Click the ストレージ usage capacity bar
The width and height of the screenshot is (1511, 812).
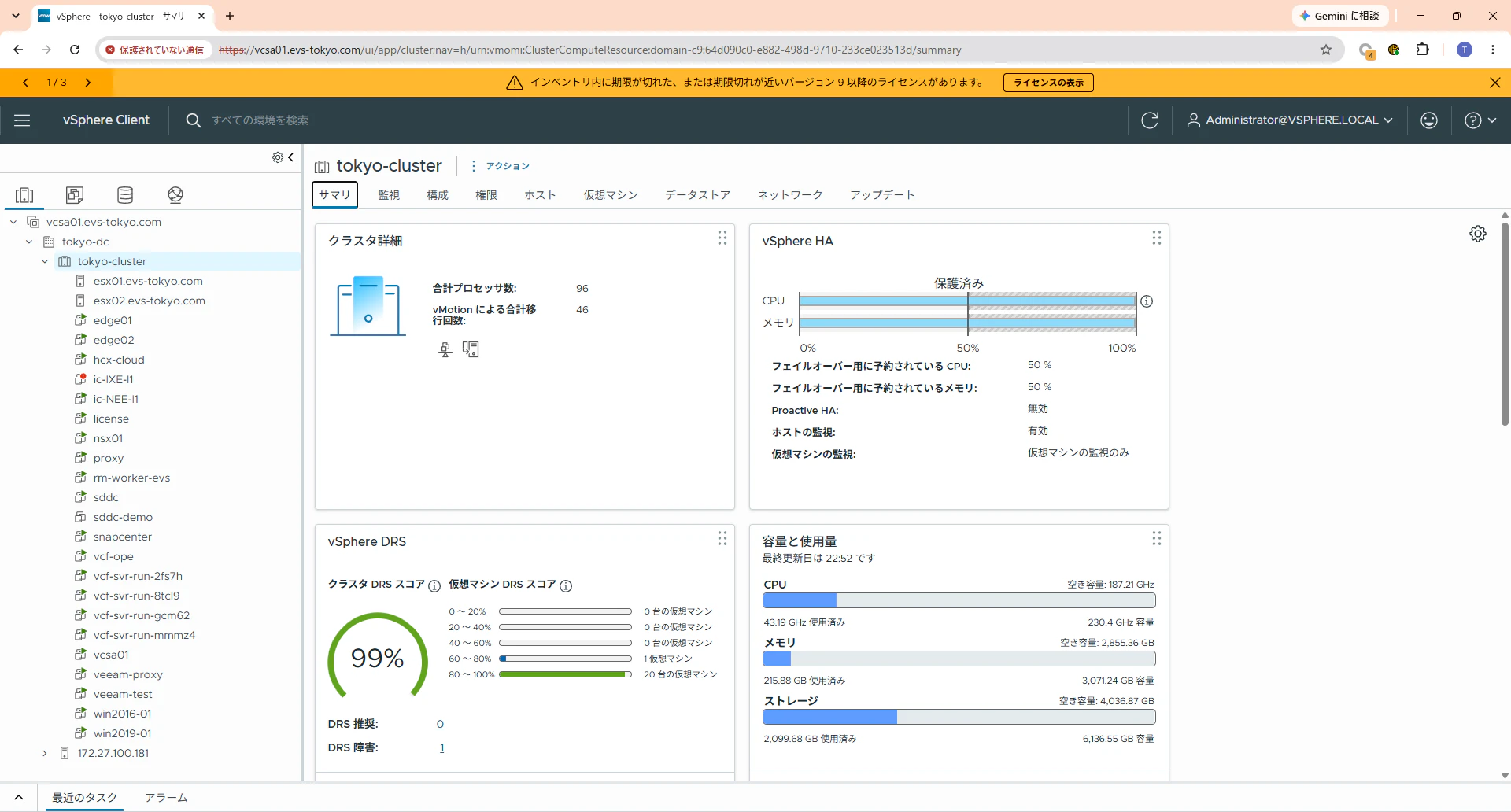pos(959,718)
